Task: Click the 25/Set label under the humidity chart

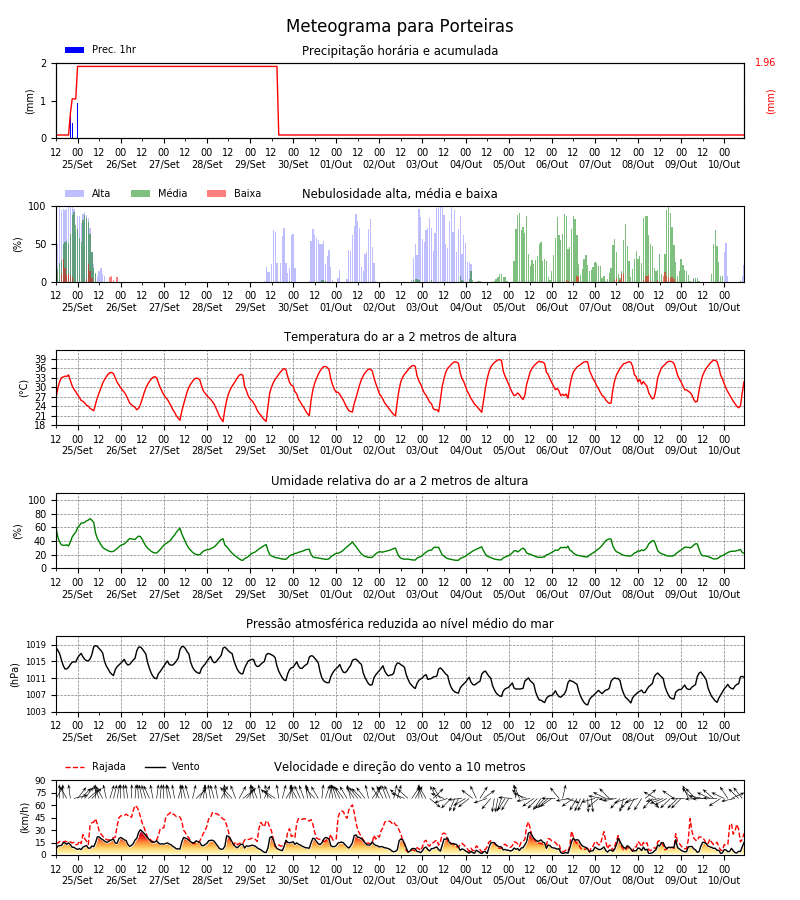Action: 77,594
